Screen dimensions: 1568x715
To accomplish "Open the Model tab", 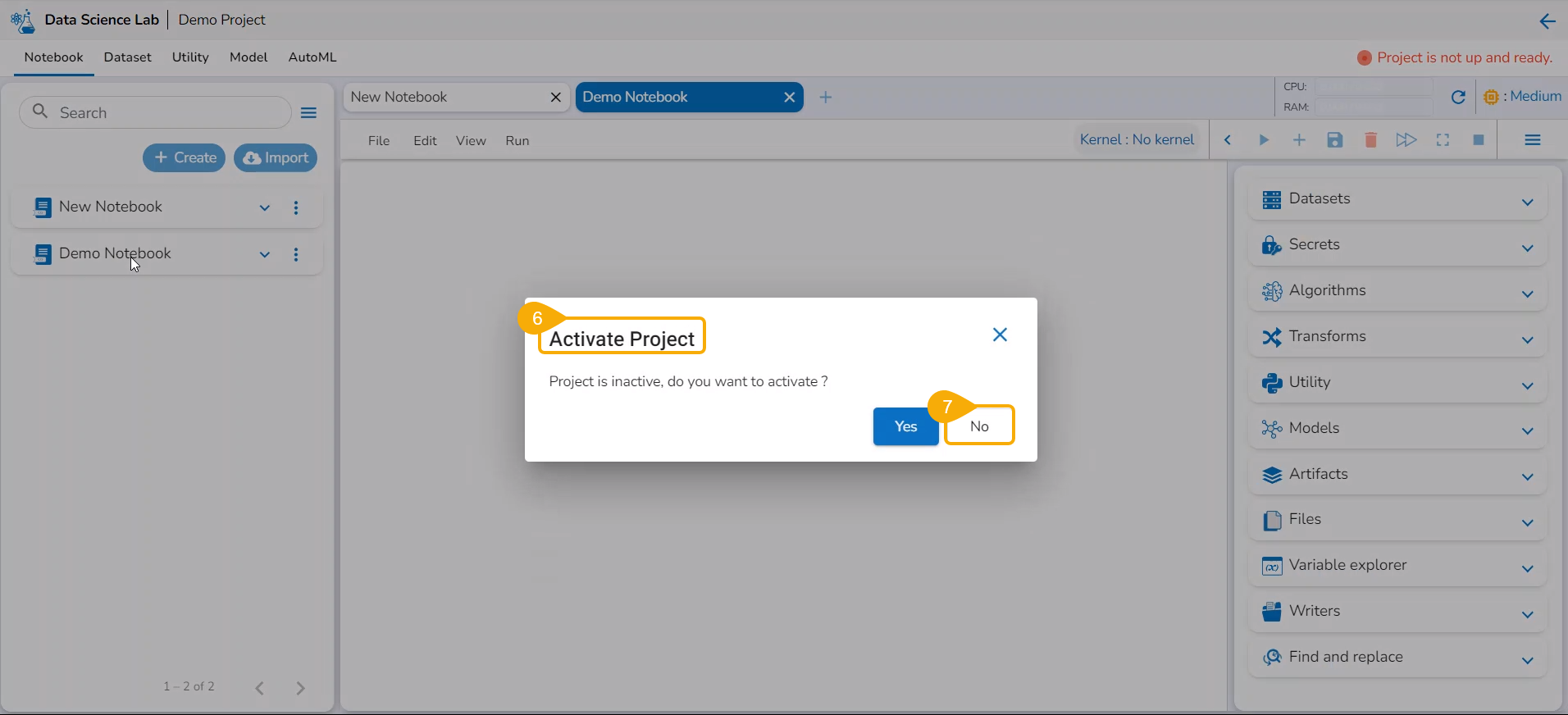I will pyautogui.click(x=248, y=57).
